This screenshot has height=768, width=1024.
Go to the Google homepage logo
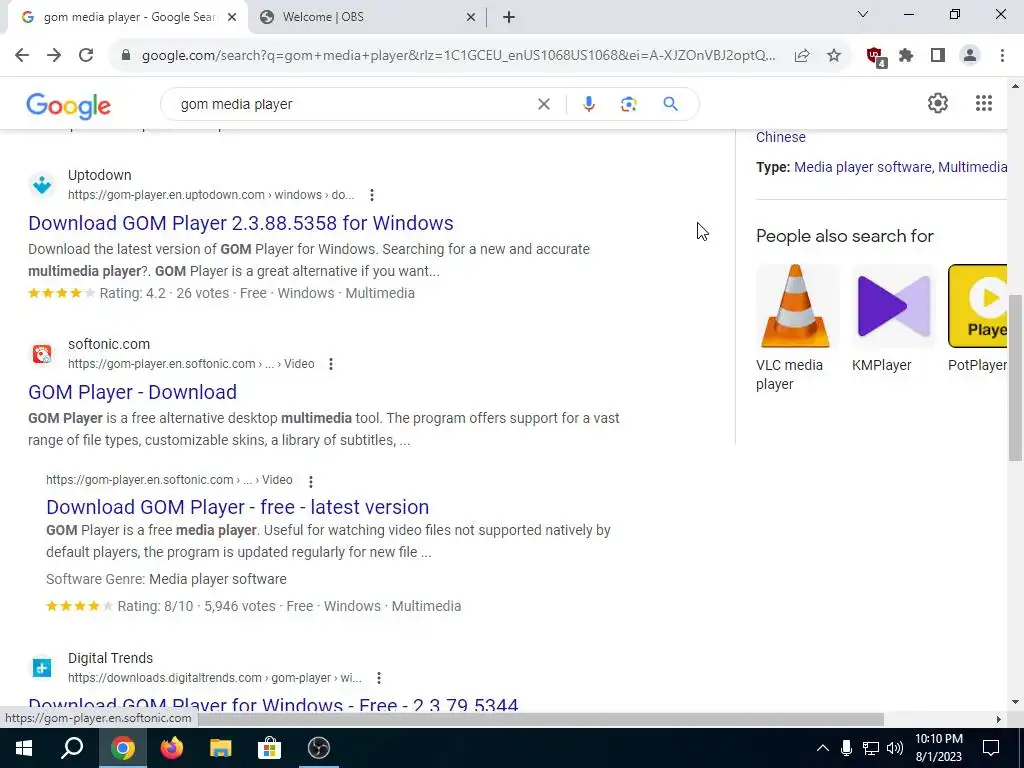(69, 106)
